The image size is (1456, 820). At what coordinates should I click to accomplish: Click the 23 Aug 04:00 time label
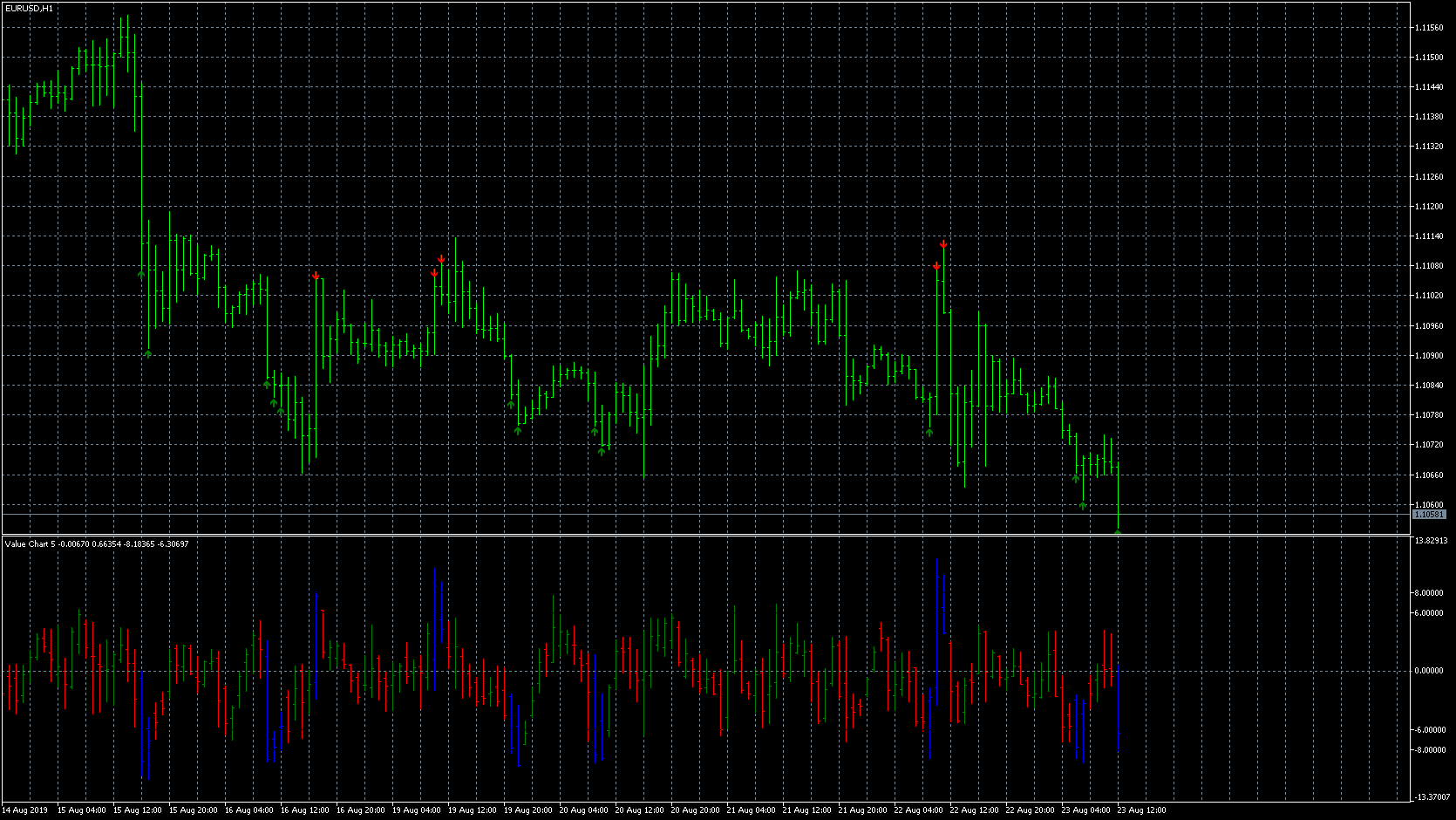pos(1086,810)
